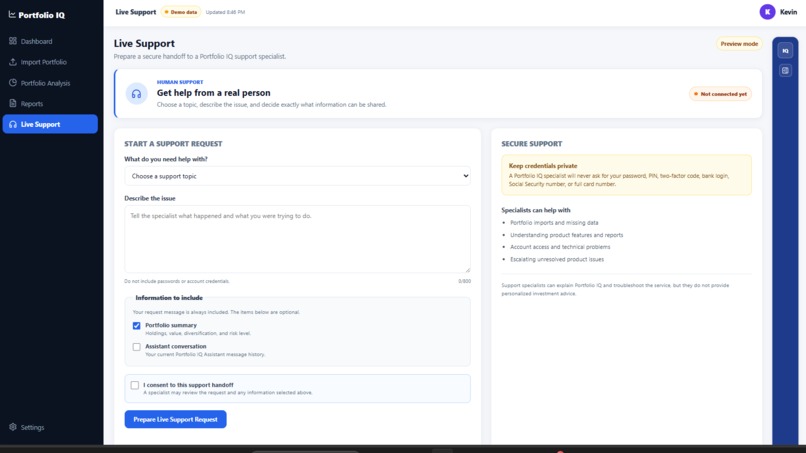Click the 0/800 character counter
The width and height of the screenshot is (806, 453).
coord(464,281)
